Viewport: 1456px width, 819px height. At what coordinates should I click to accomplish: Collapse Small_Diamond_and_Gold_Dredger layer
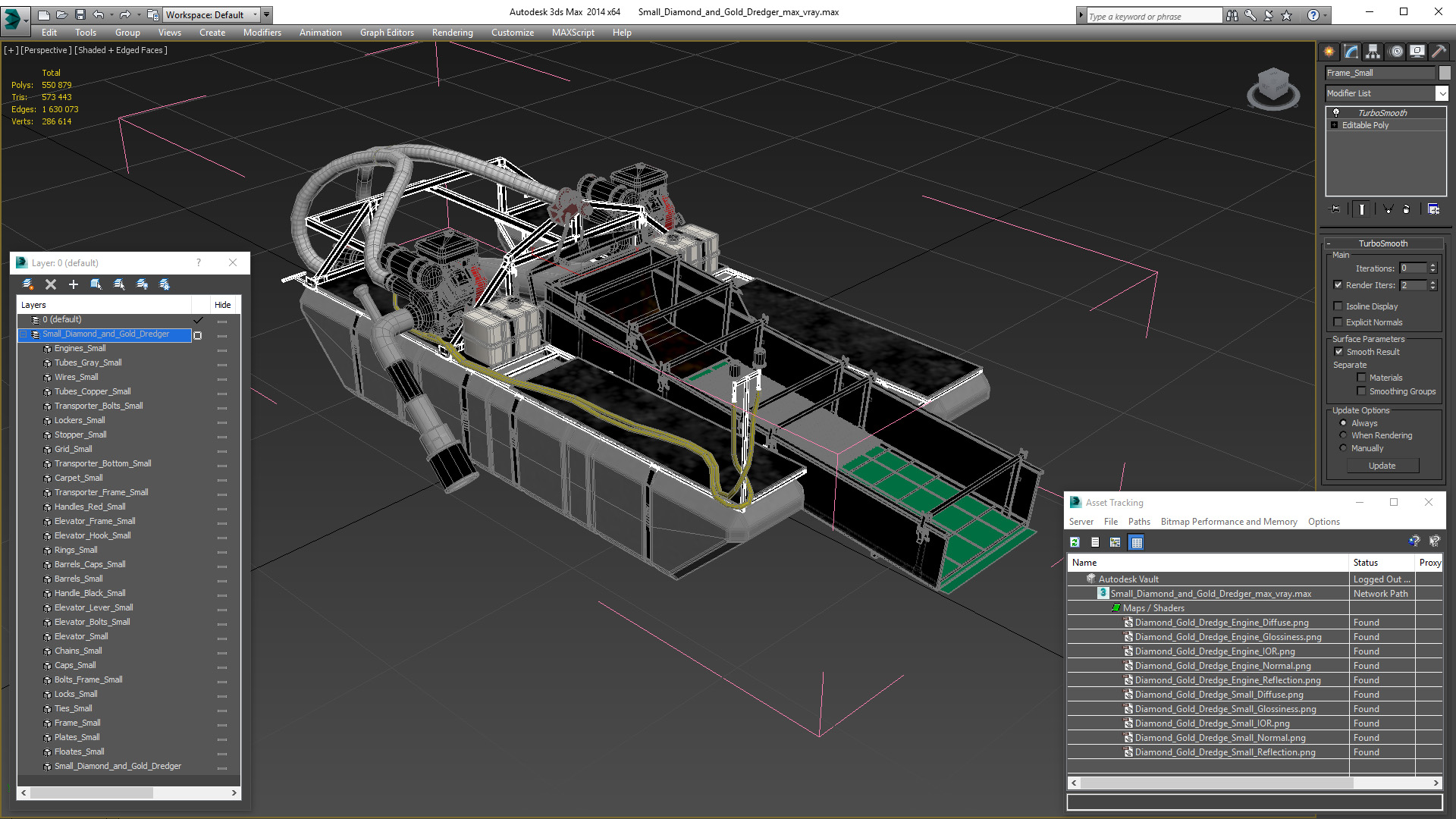[23, 334]
